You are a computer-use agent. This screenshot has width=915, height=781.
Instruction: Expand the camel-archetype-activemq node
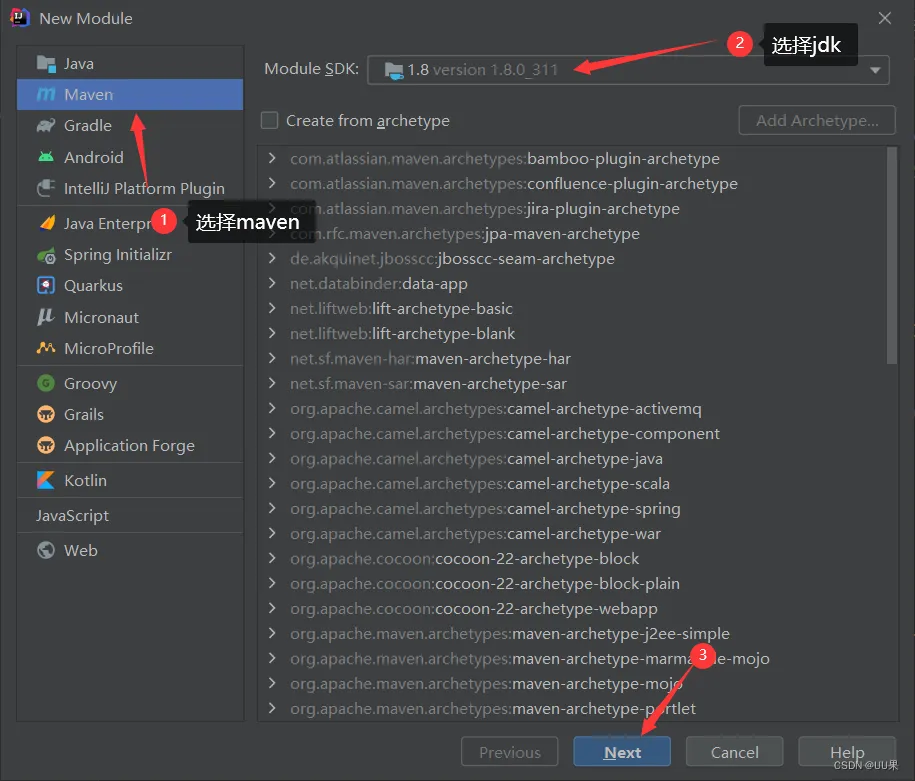point(272,408)
